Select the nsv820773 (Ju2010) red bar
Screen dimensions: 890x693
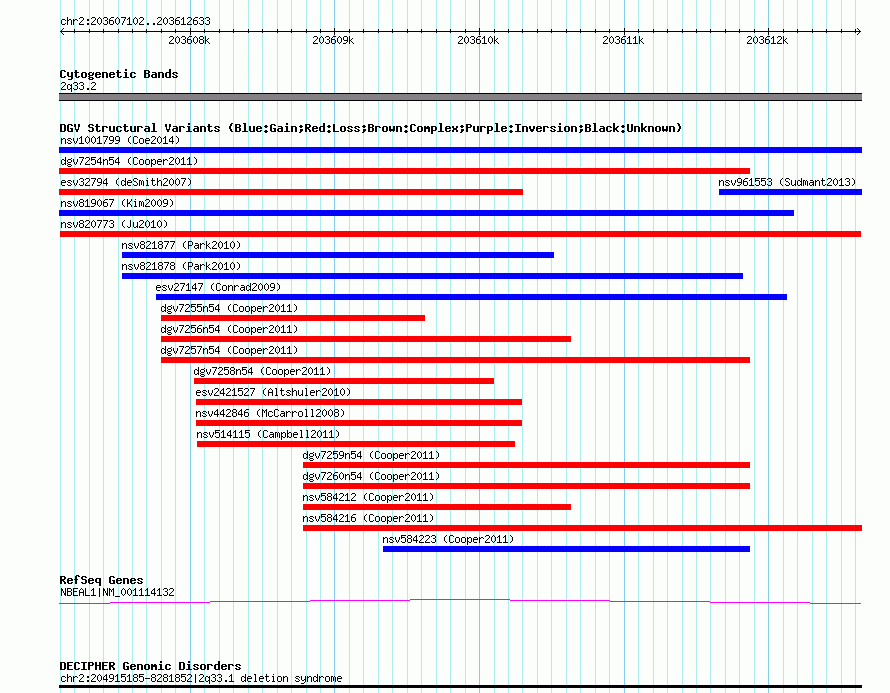click(460, 234)
